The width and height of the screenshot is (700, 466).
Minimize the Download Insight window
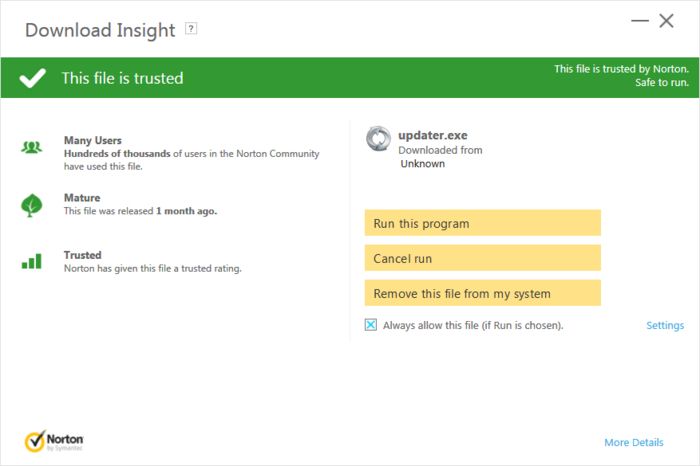[640, 21]
